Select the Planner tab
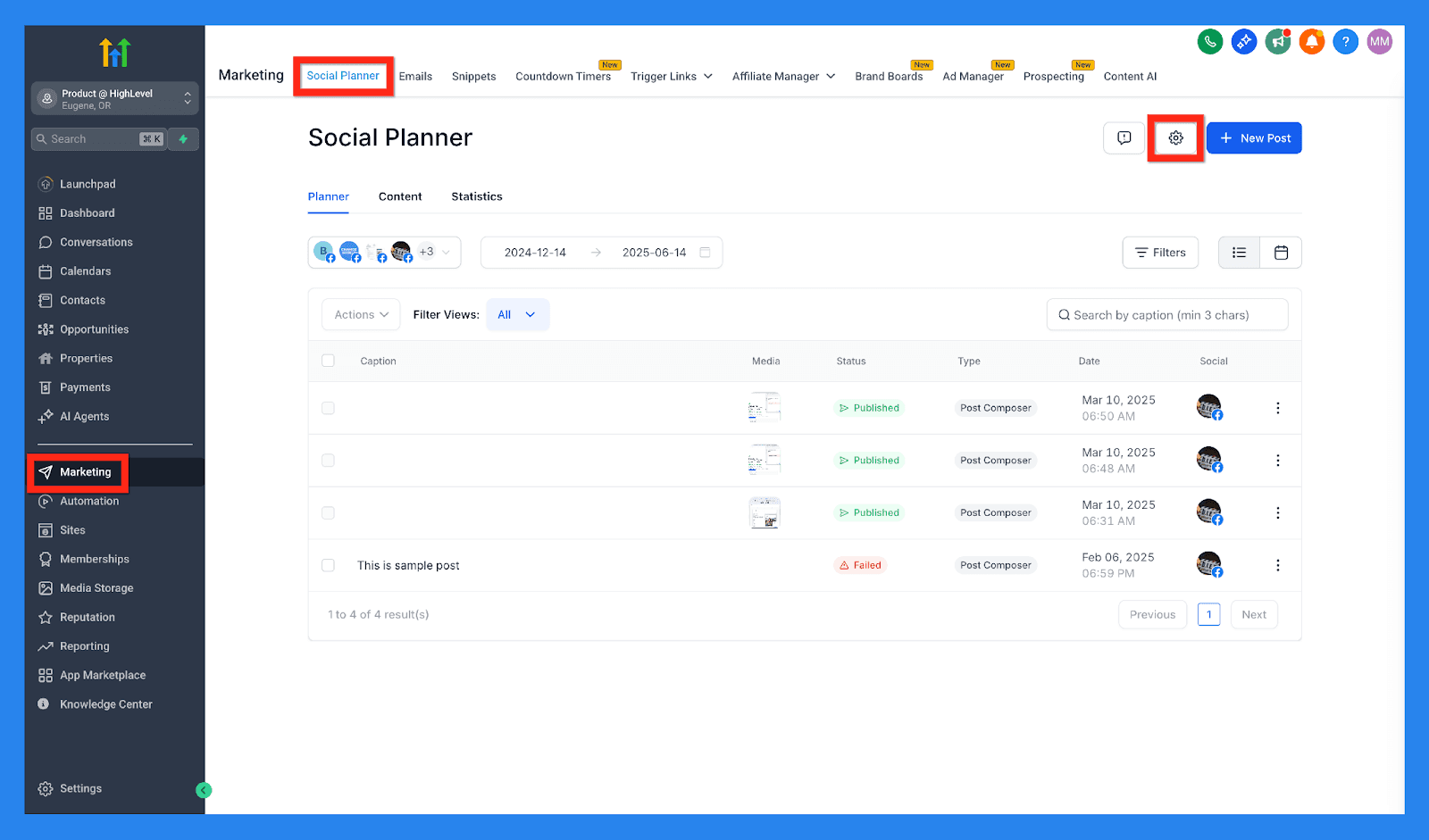1429x840 pixels. coord(329,196)
